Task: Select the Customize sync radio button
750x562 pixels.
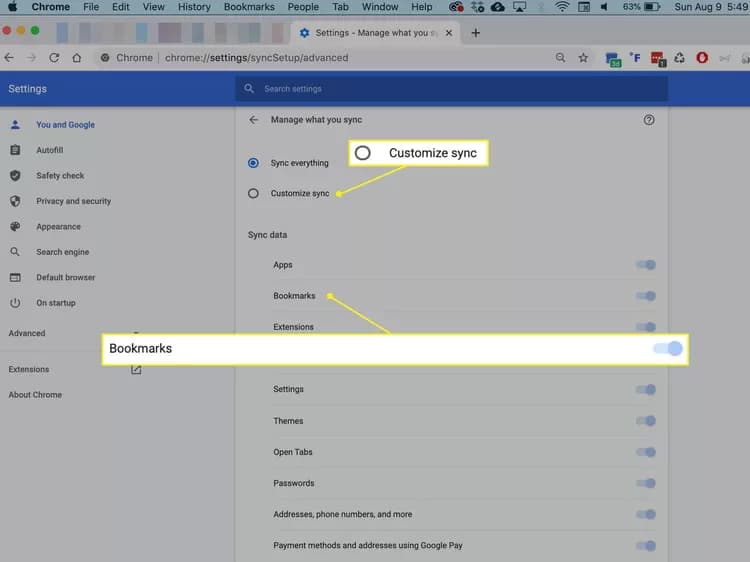Action: [x=253, y=193]
